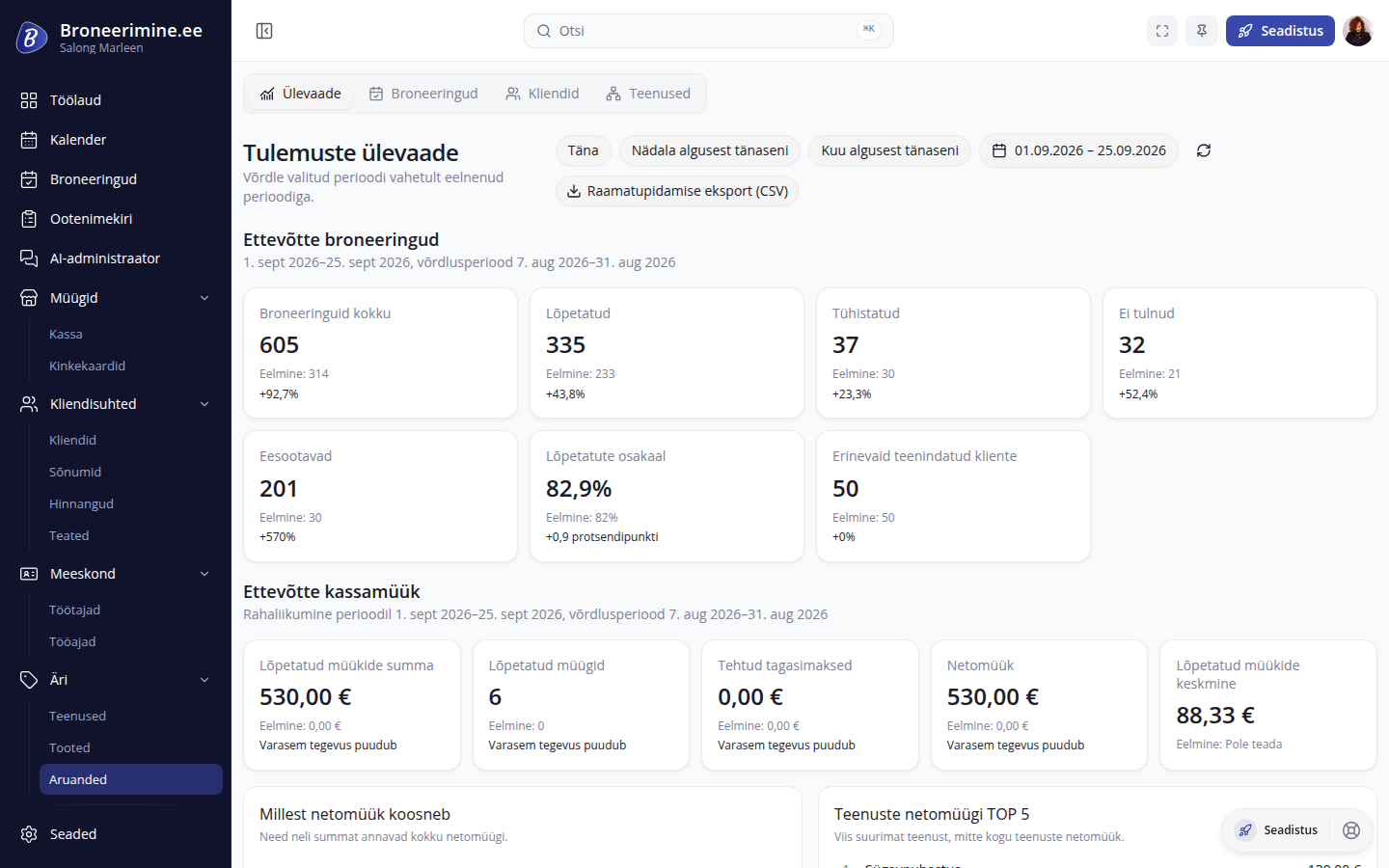The width and height of the screenshot is (1389, 868).
Task: Open Broneeringud in the sidebar
Action: tap(116, 179)
